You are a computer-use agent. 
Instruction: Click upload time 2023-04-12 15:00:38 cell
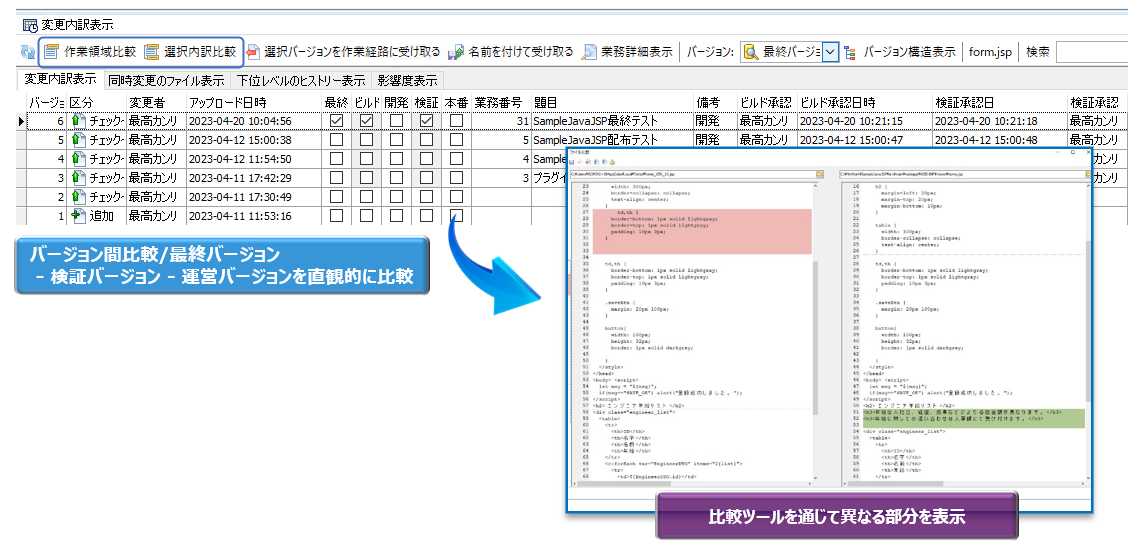[252, 140]
